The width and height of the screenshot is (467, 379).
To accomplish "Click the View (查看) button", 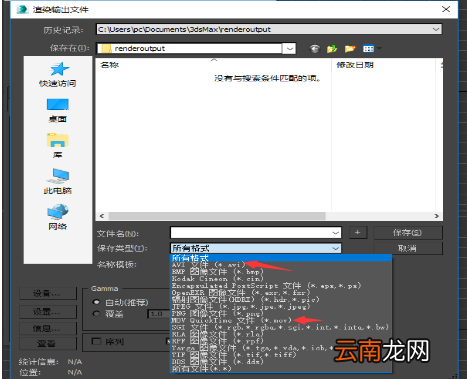I will click(x=48, y=344).
